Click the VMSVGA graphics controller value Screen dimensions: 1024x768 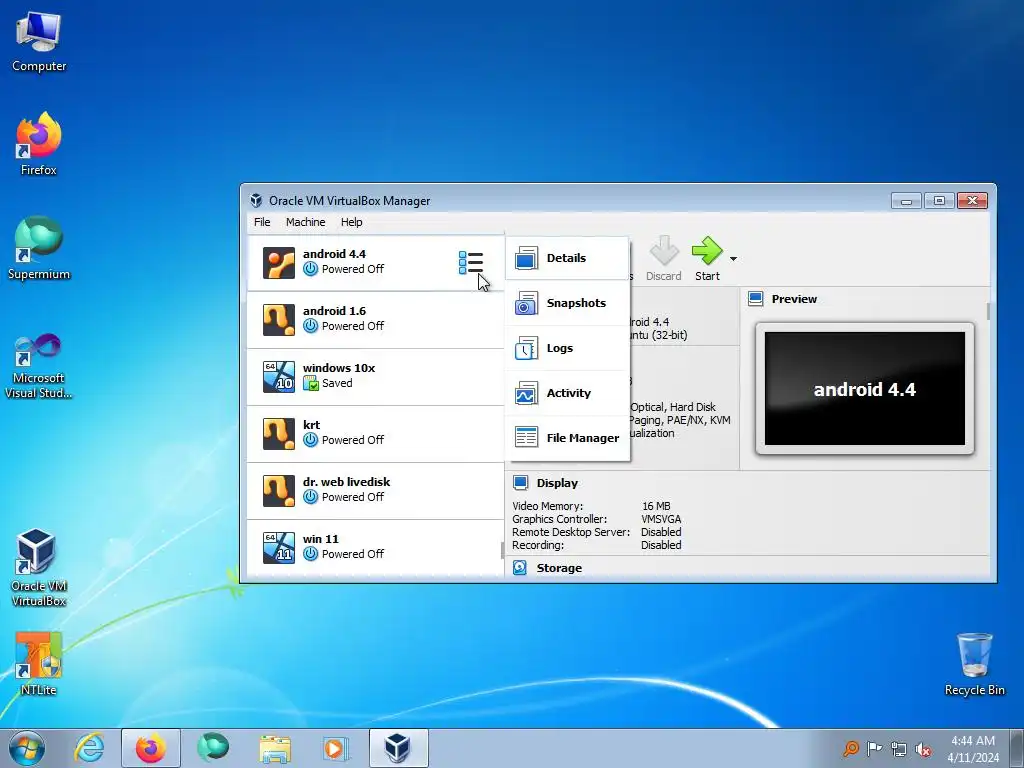click(x=661, y=519)
